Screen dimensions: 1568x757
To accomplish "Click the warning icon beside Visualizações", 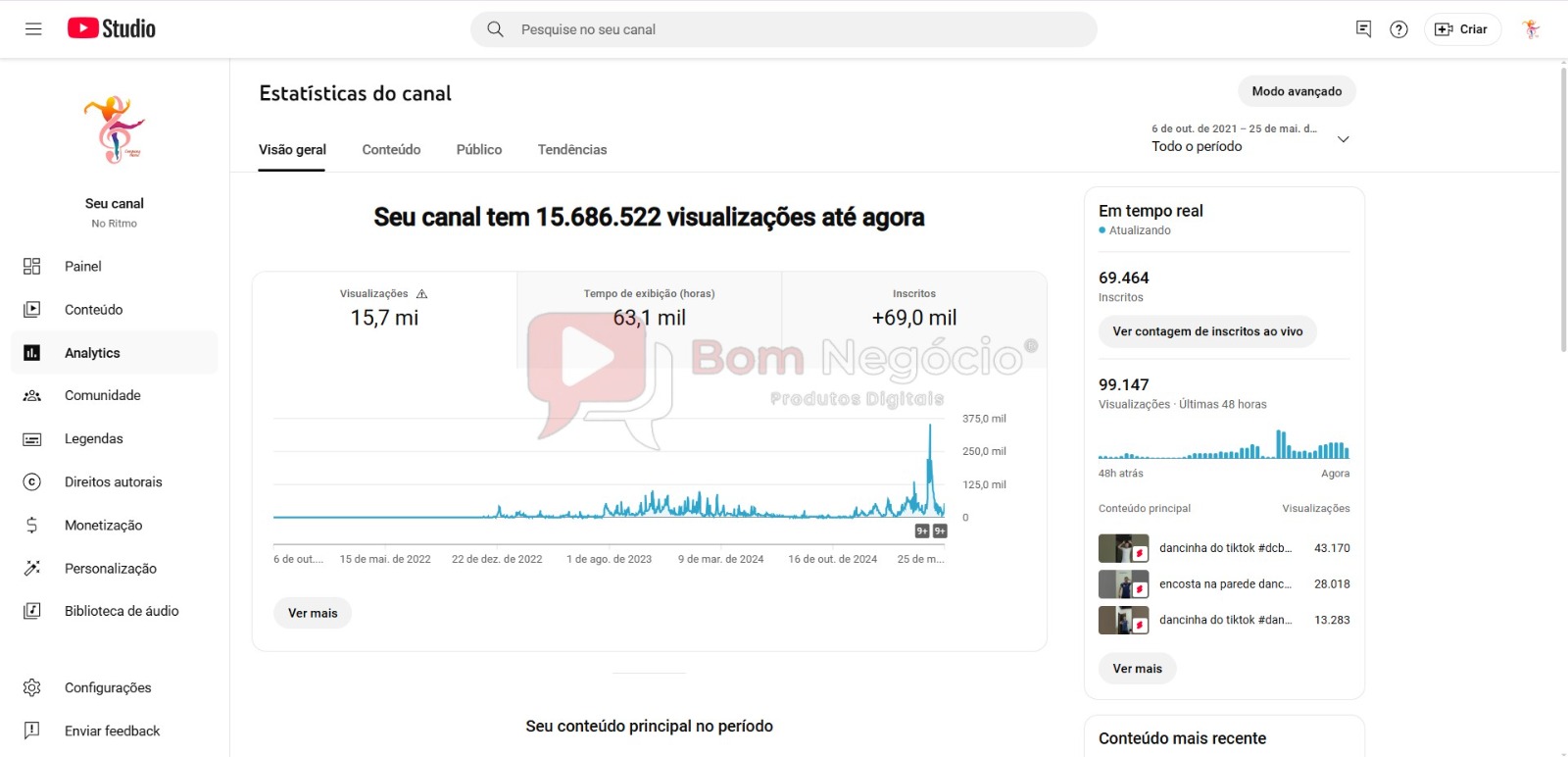I will [x=422, y=294].
